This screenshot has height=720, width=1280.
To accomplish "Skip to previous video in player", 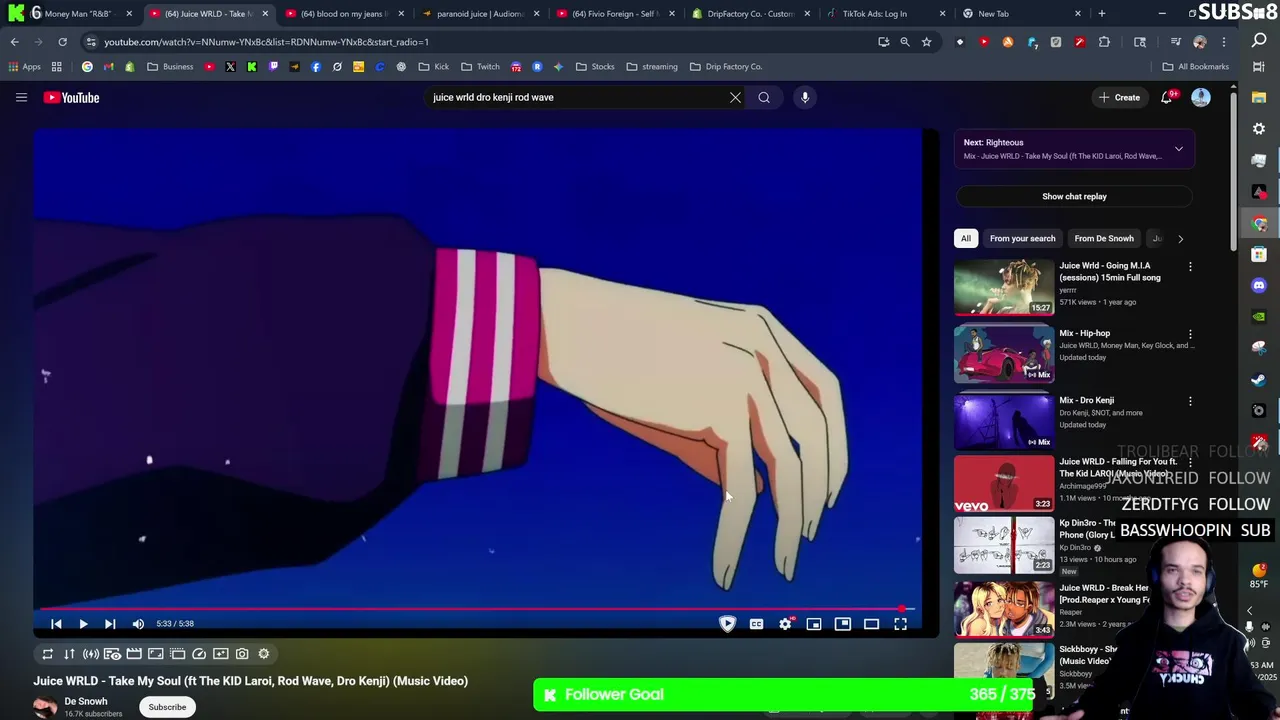I will [56, 624].
